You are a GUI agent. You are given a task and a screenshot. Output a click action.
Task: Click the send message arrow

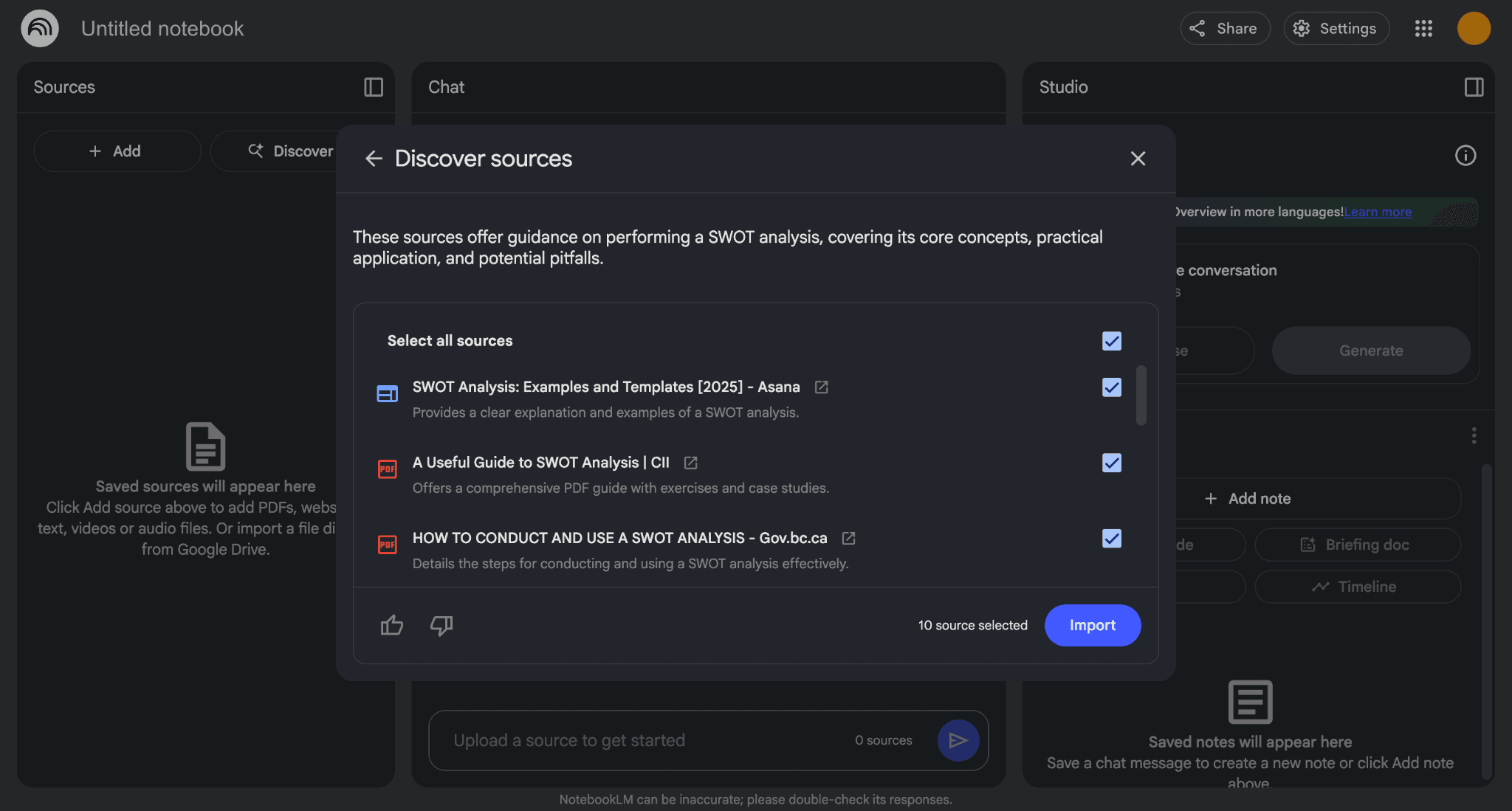(x=958, y=739)
